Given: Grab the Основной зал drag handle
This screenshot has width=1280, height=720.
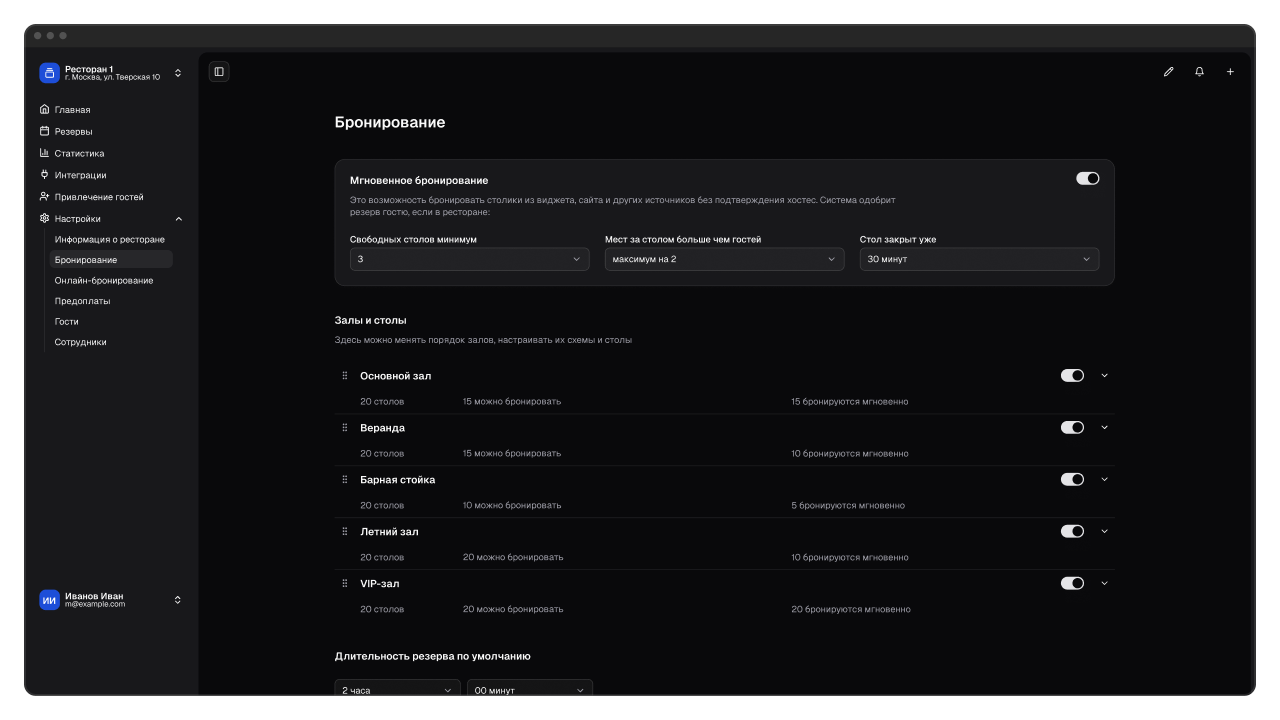Looking at the screenshot, I should pyautogui.click(x=345, y=376).
